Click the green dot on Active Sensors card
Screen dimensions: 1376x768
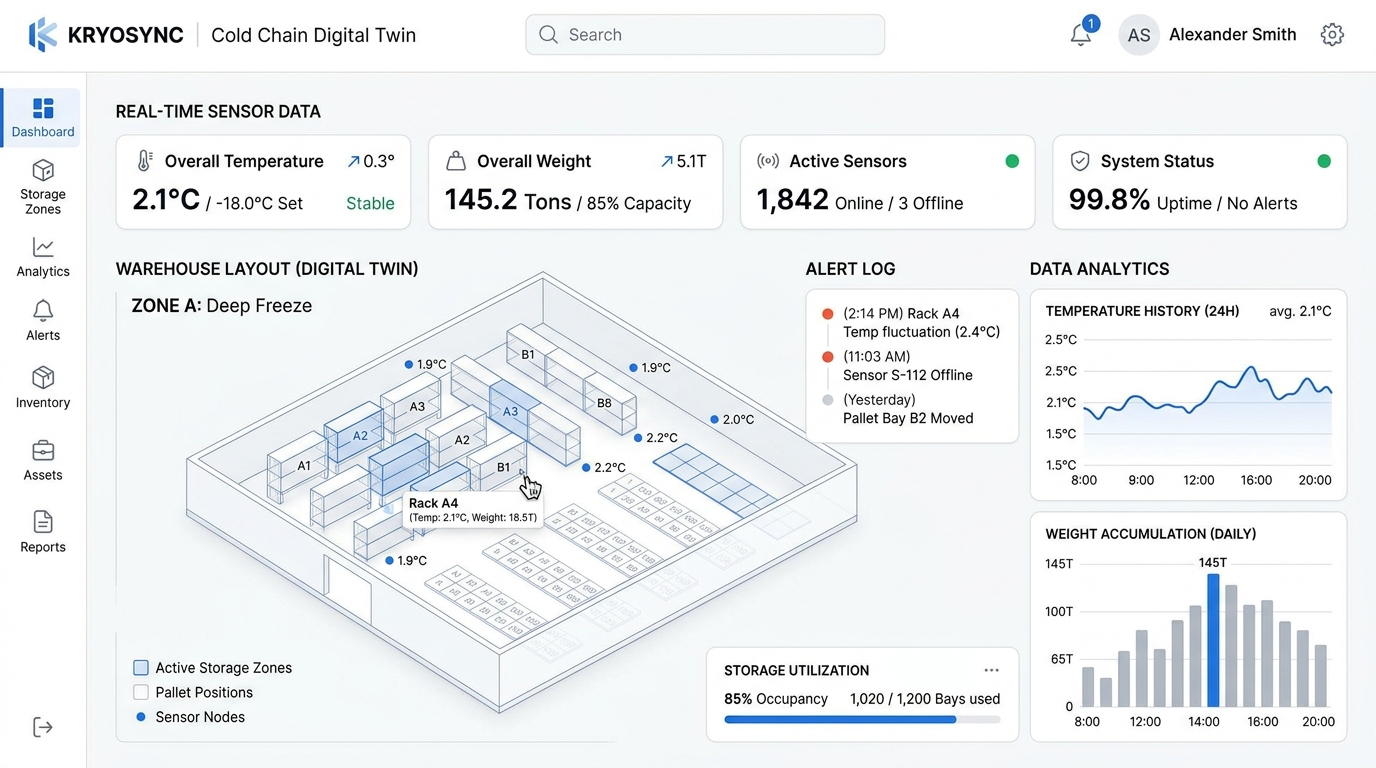[x=1012, y=161]
